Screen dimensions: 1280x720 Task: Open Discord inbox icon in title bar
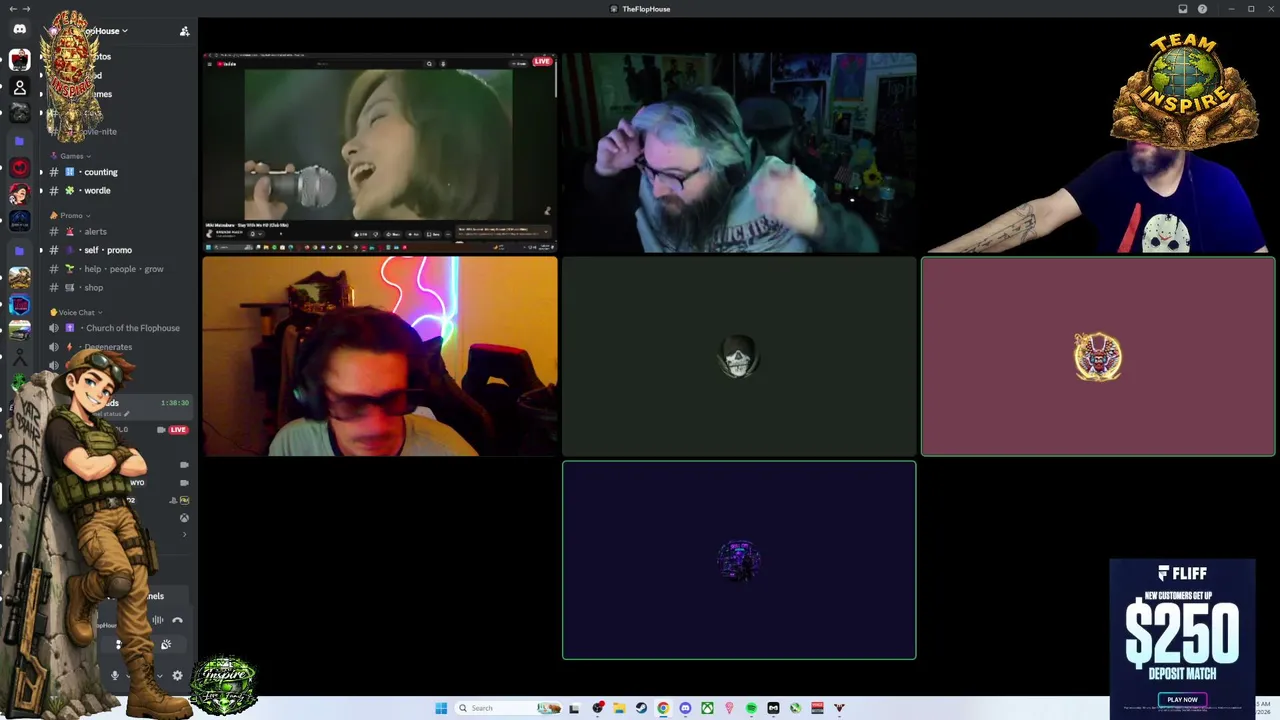pos(1183,9)
